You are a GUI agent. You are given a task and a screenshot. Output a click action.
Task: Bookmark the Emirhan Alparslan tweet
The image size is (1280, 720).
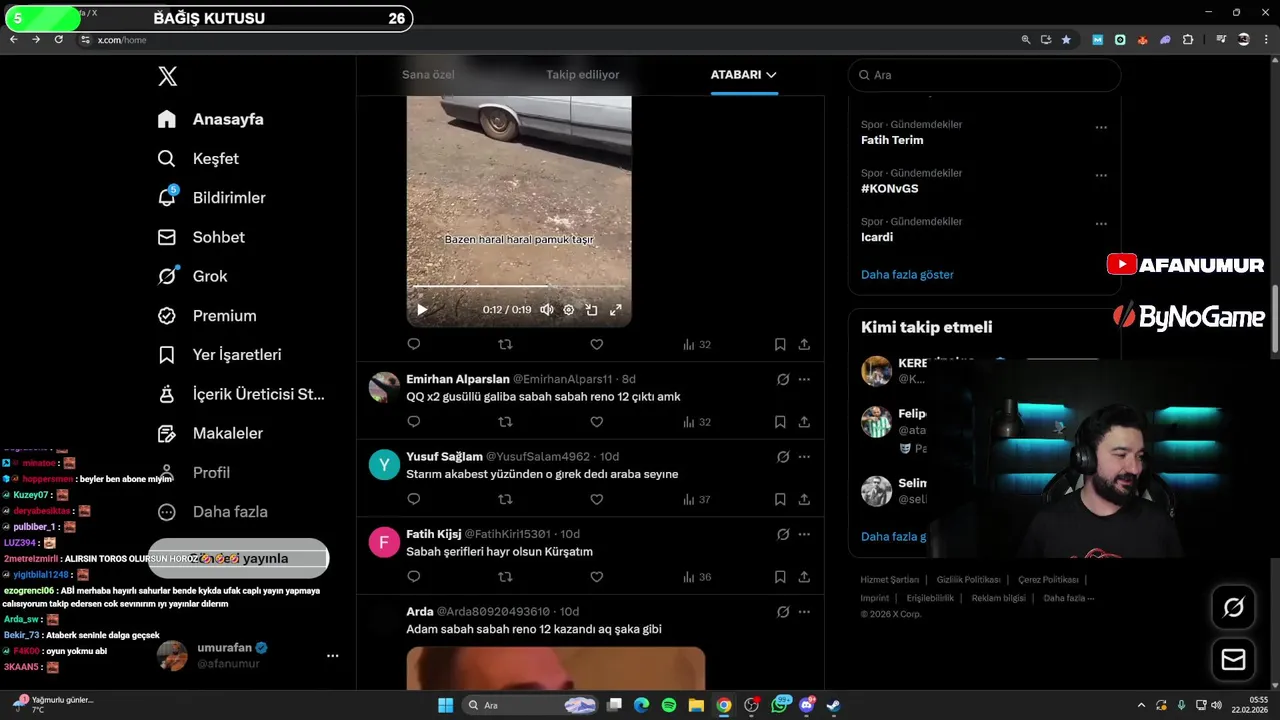coord(780,422)
